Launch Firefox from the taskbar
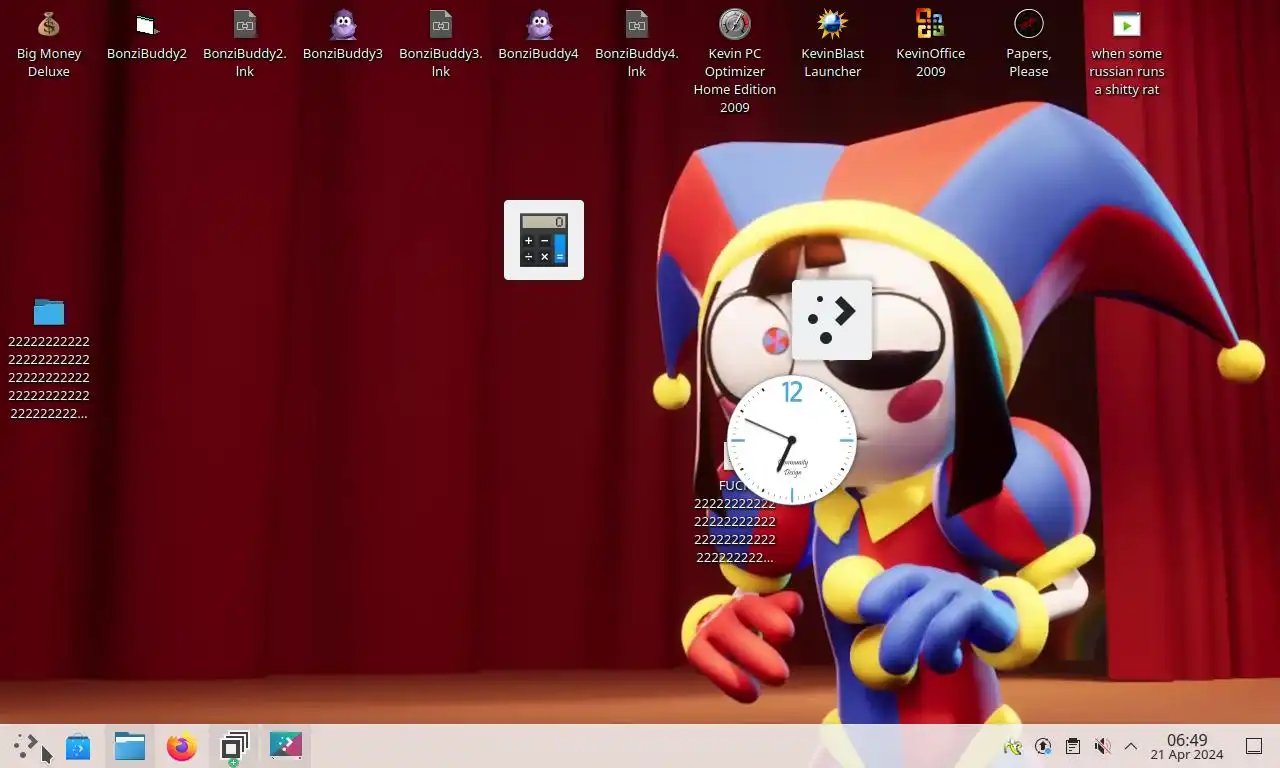The image size is (1280, 768). point(182,746)
